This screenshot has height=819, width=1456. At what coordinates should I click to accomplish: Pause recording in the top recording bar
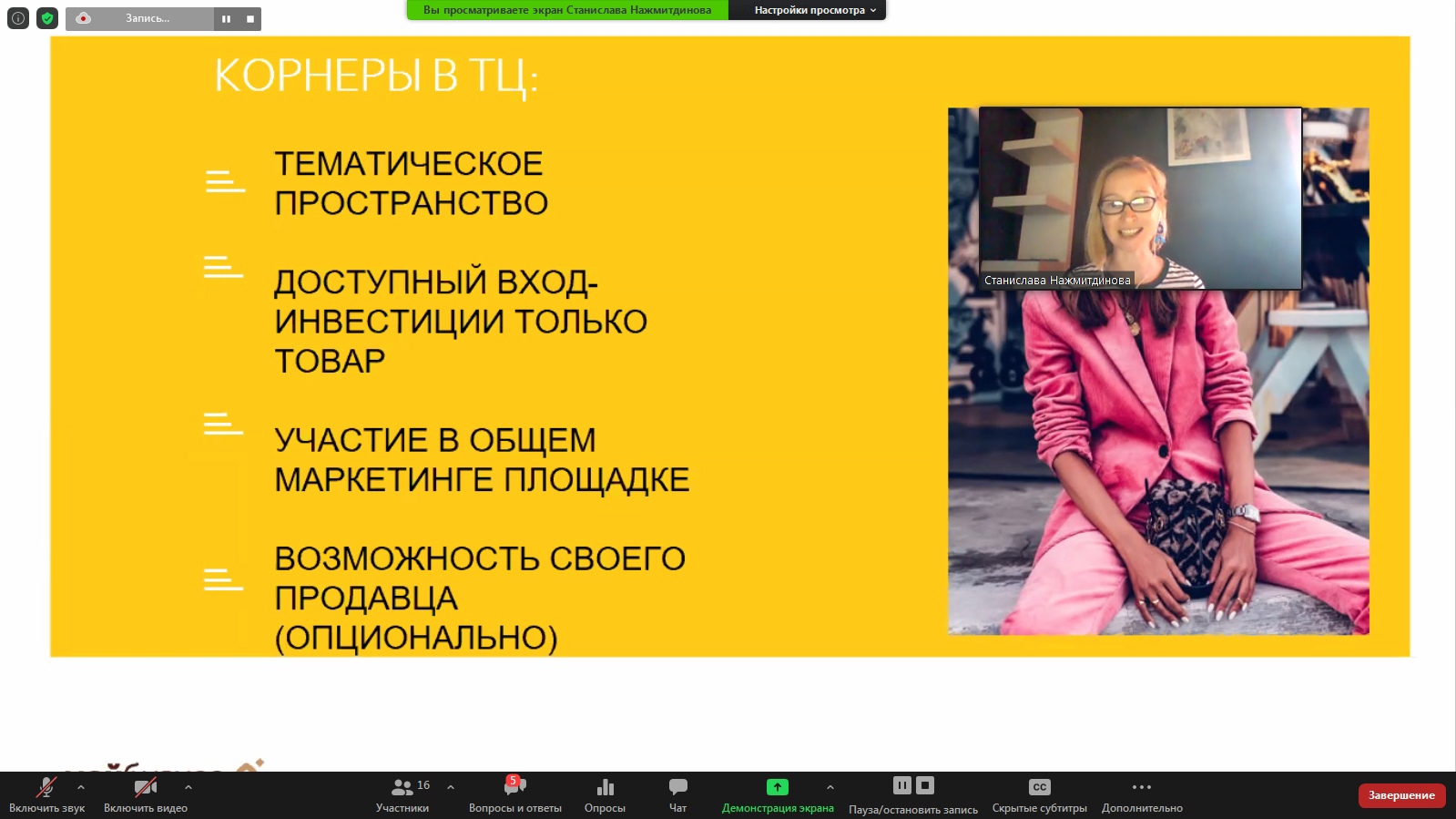[226, 19]
